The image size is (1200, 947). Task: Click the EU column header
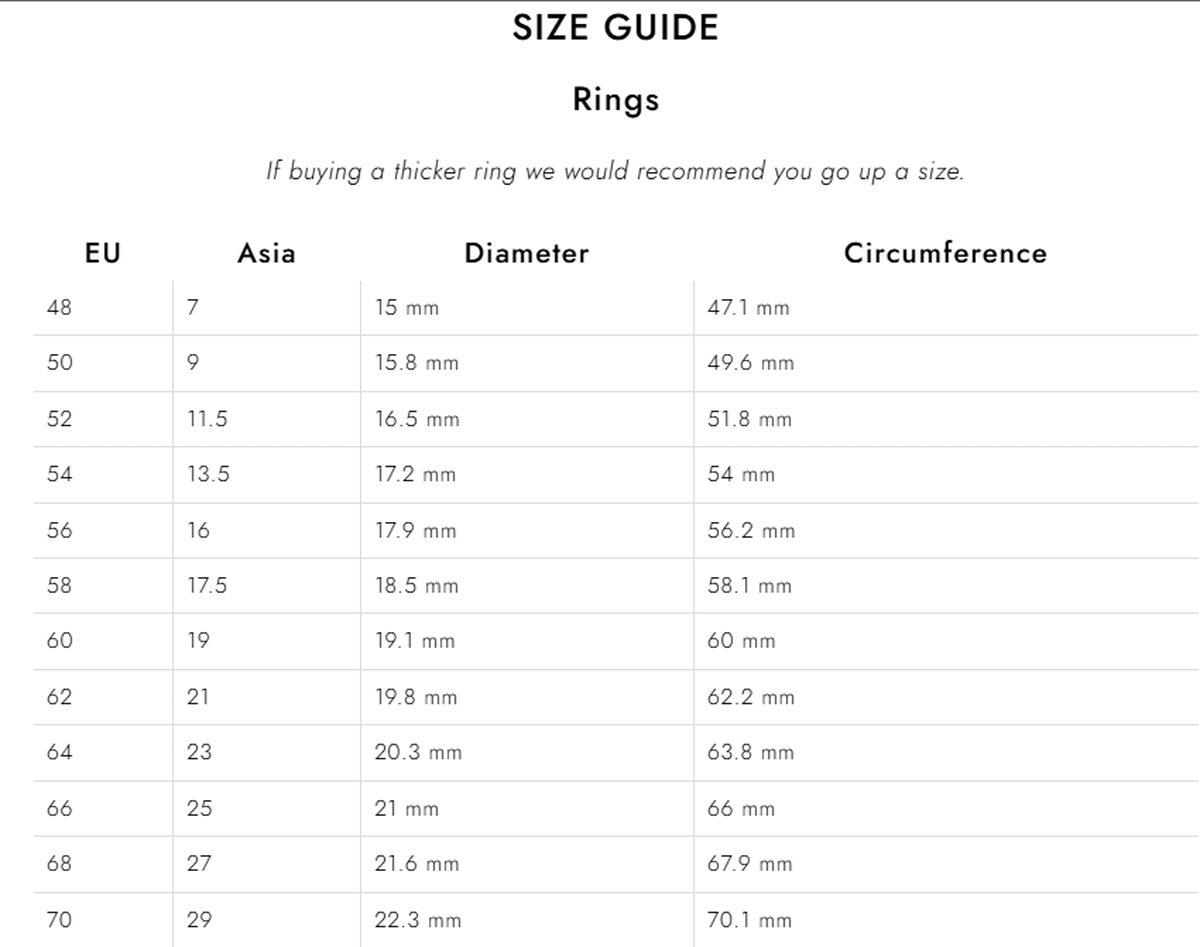pos(103,253)
